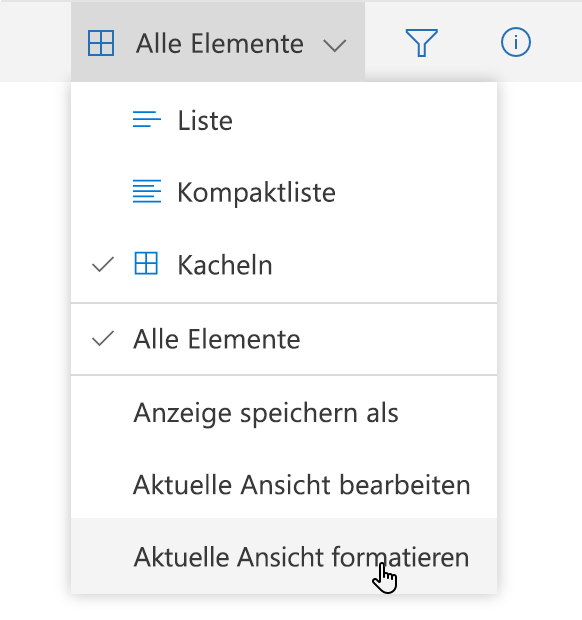Select Aktuelle Ansicht formatieren
Image resolution: width=582 pixels, height=620 pixels.
tap(284, 556)
